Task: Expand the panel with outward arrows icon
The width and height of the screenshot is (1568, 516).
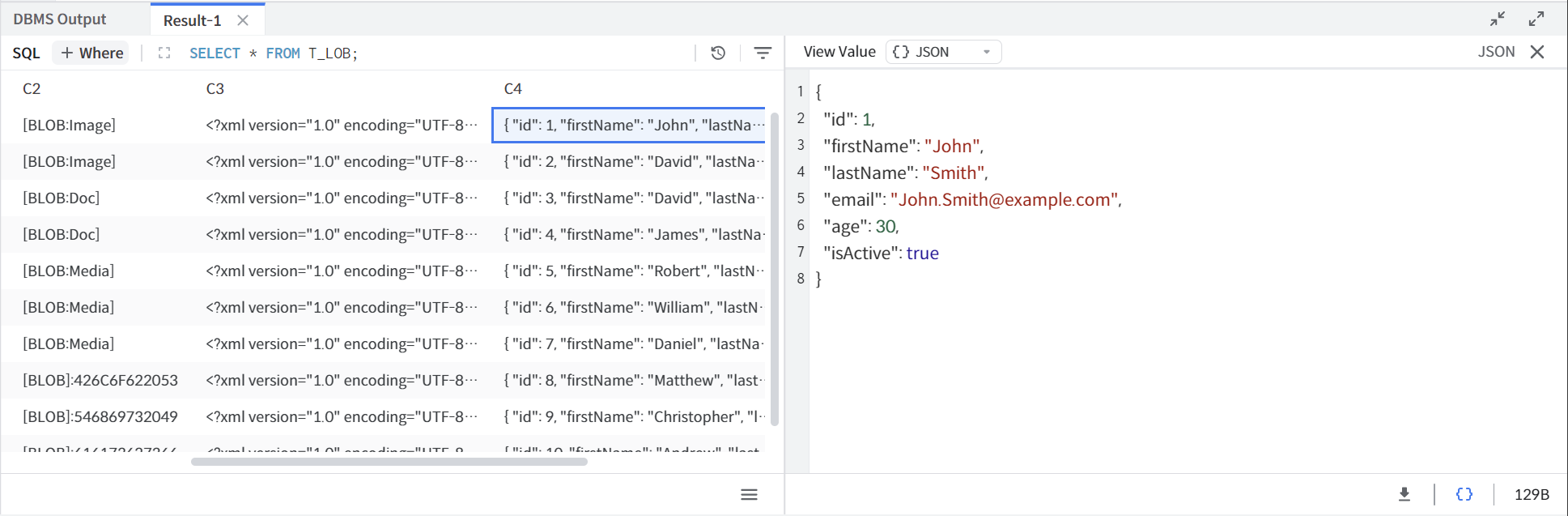Action: [1536, 19]
